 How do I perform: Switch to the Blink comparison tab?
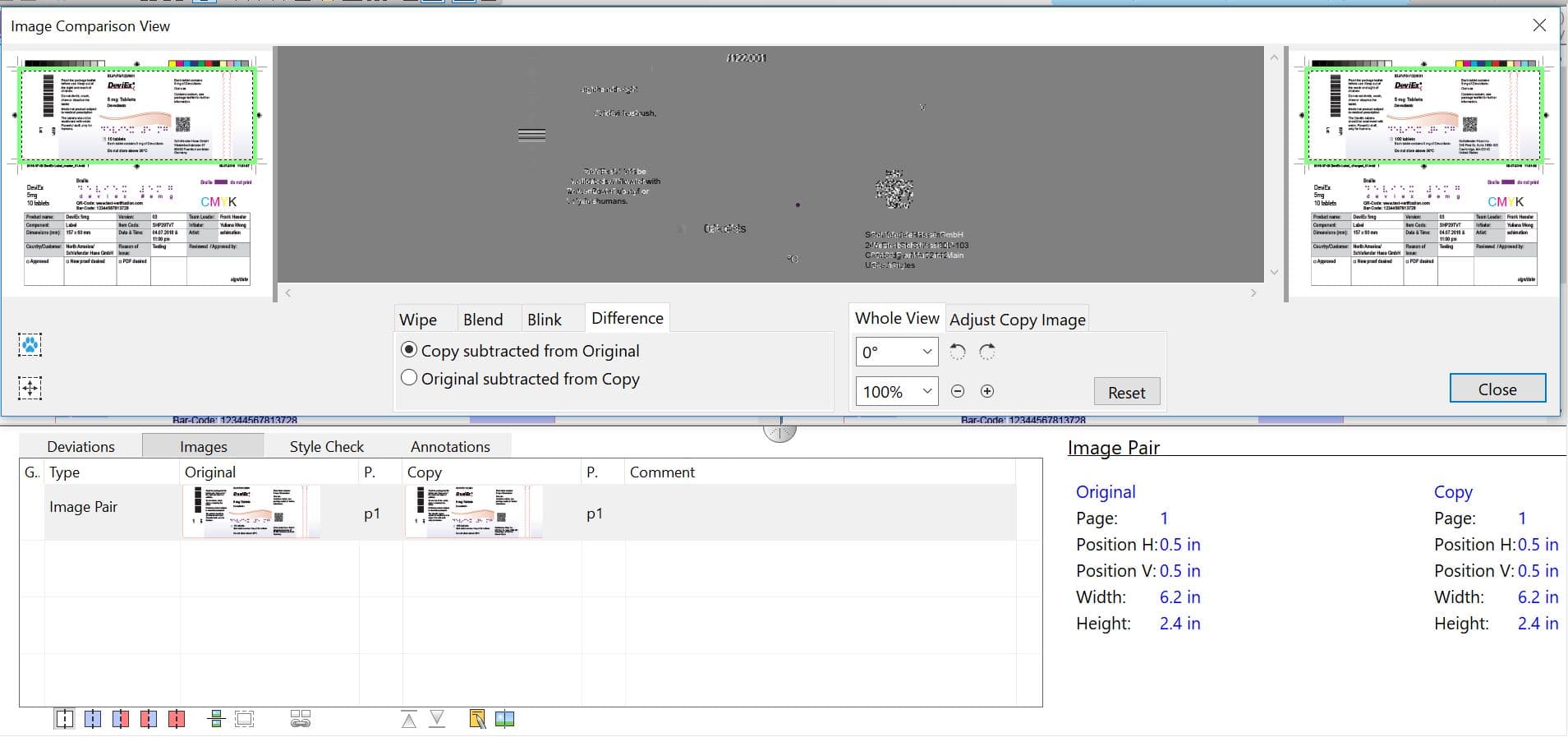(x=544, y=320)
